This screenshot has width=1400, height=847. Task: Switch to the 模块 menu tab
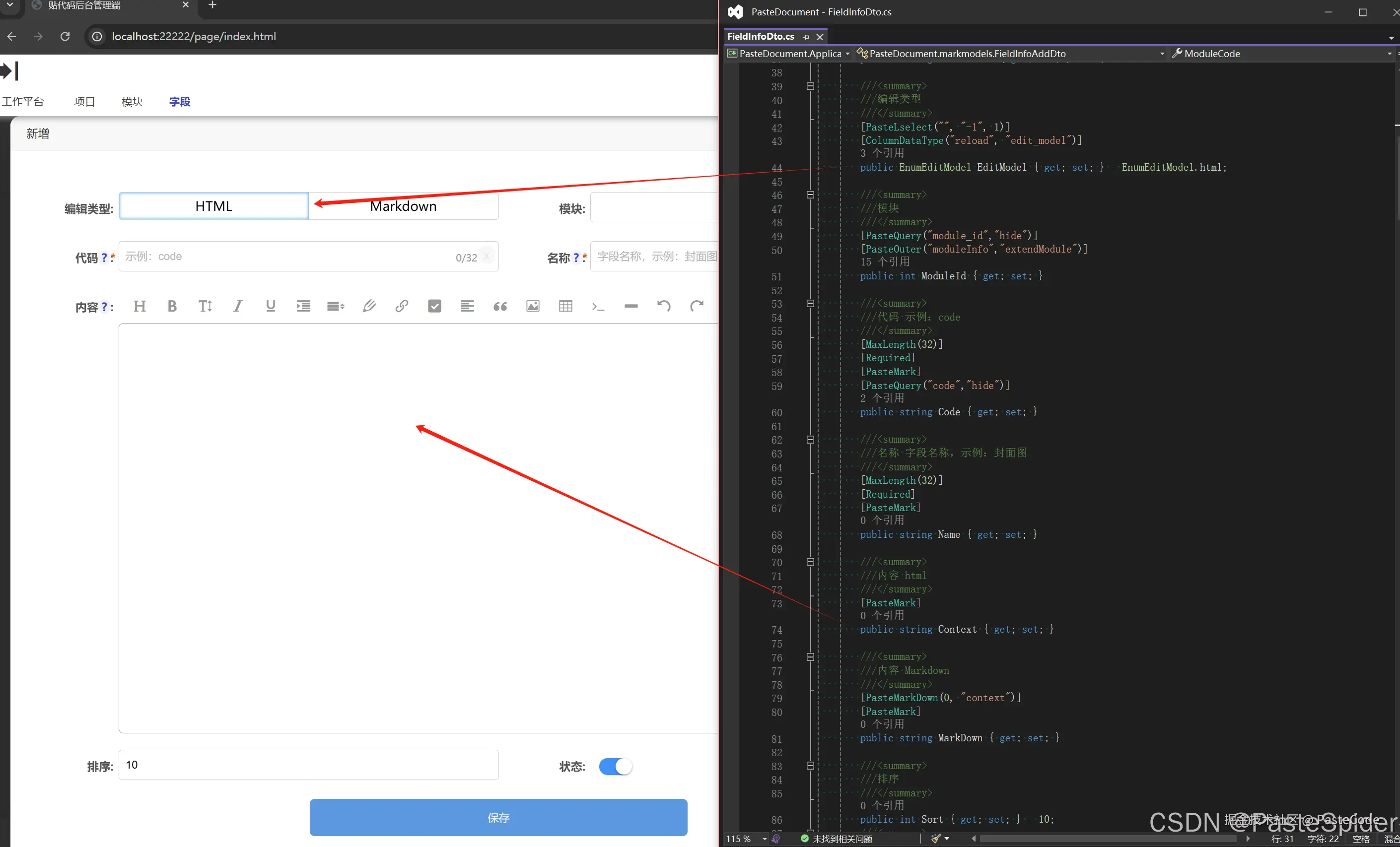click(132, 102)
